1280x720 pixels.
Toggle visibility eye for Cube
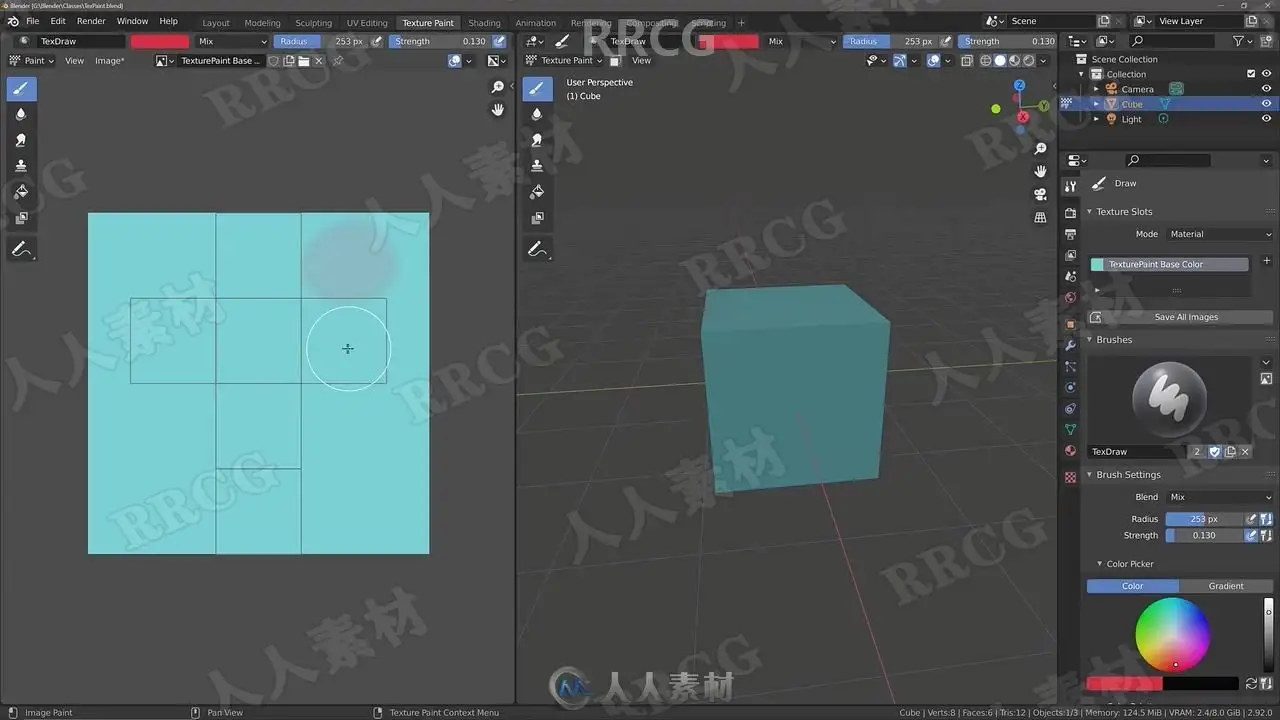tap(1266, 104)
